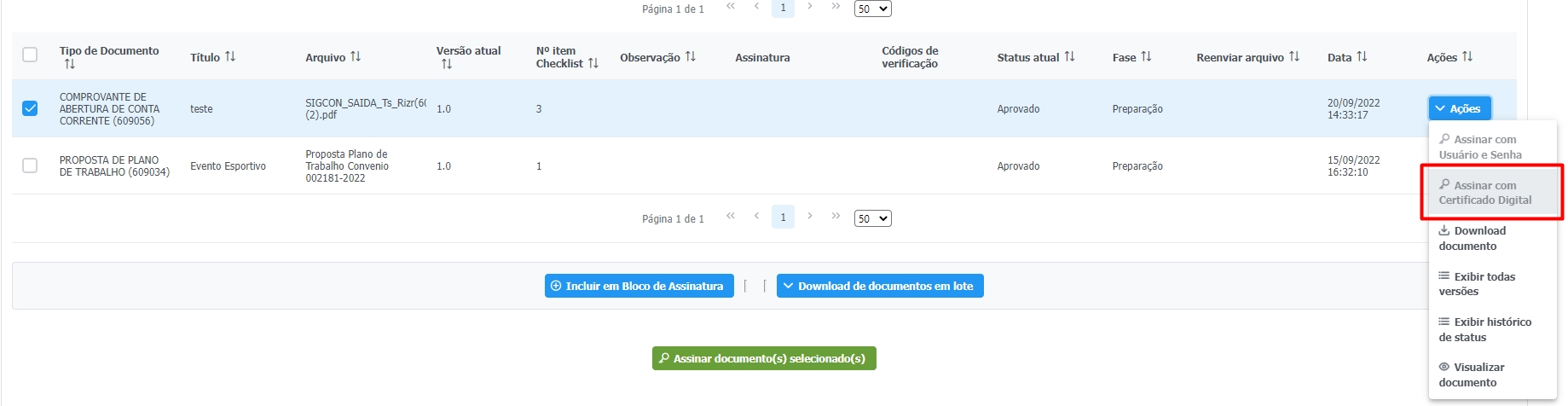Open bottom rows-per-page dropdown showing 50
This screenshot has height=406, width=1568.
click(872, 219)
